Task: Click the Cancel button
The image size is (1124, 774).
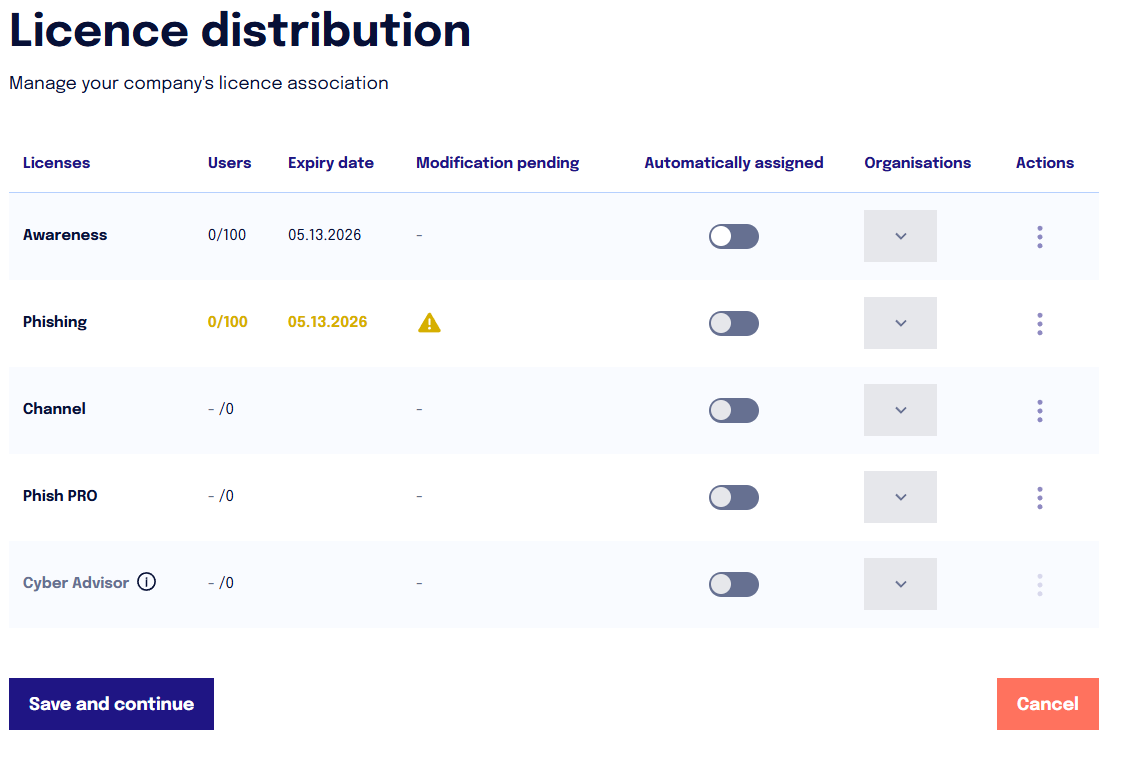Action: tap(1047, 704)
